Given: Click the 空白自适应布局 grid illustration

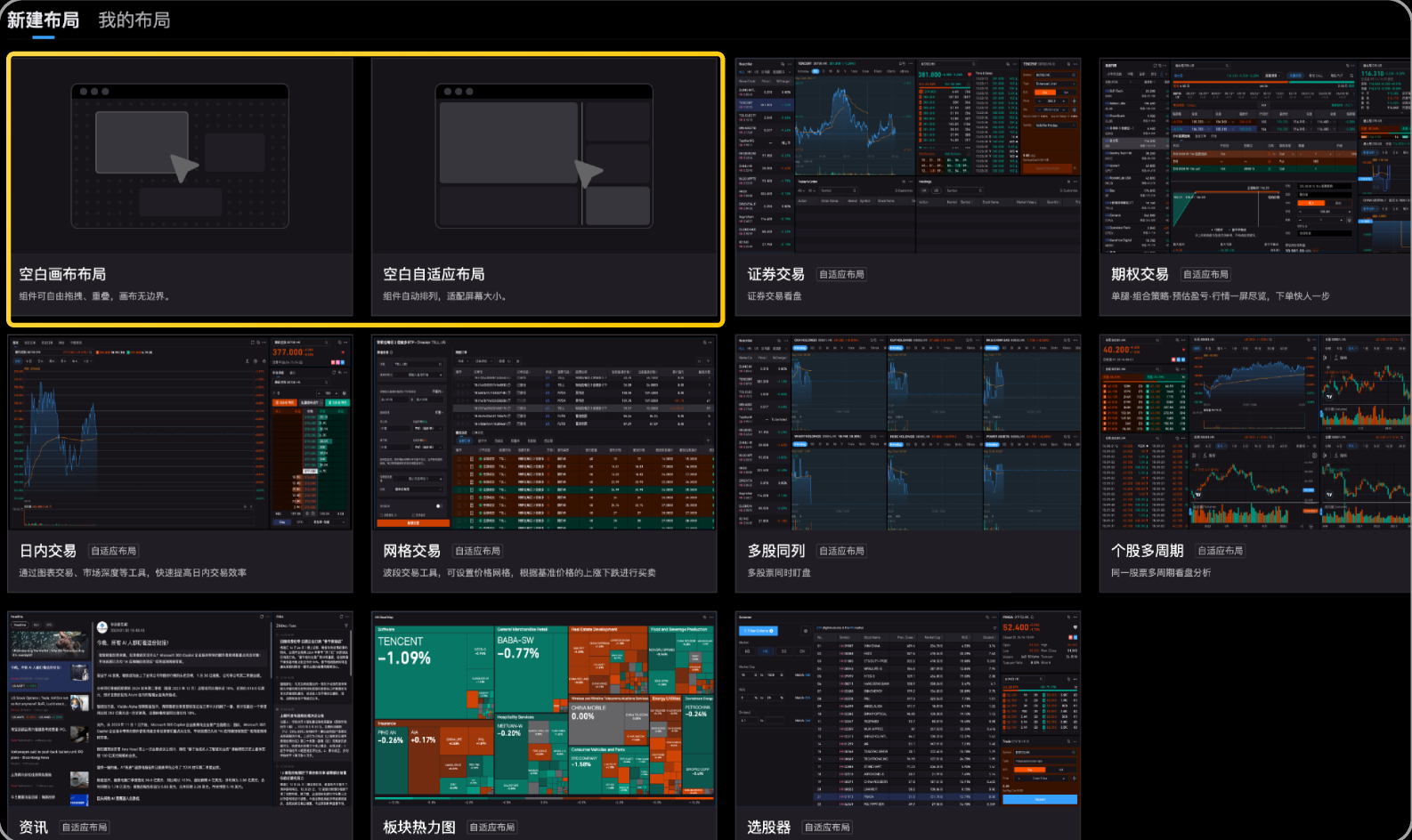Looking at the screenshot, I should pyautogui.click(x=543, y=156).
